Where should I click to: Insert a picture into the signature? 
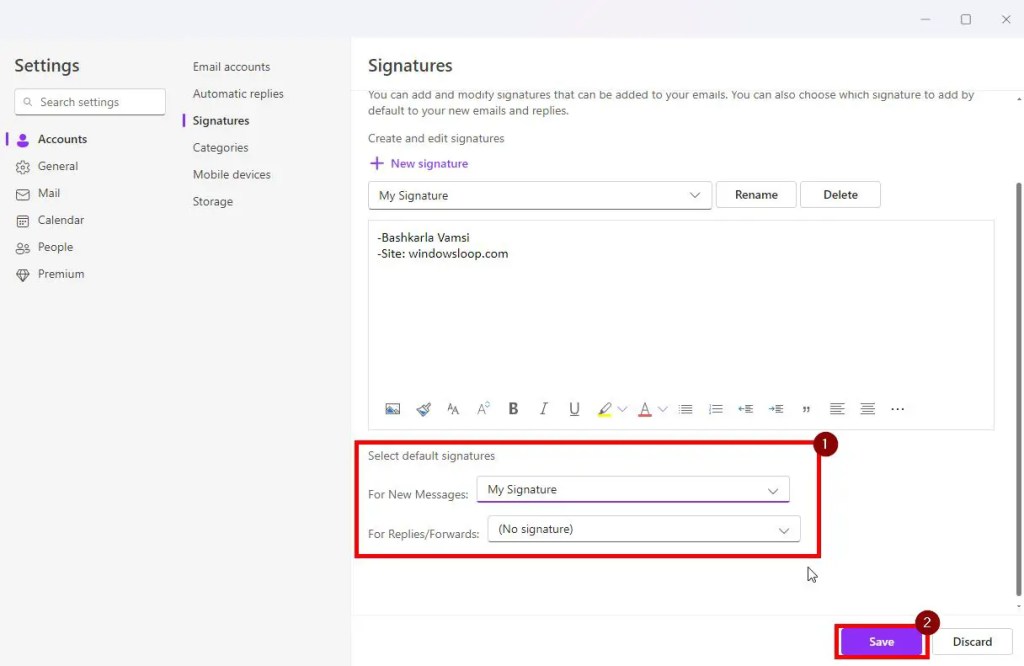[392, 408]
